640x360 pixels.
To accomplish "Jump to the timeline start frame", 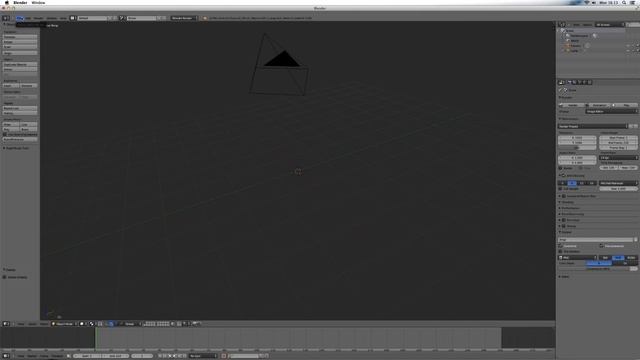I will point(160,356).
